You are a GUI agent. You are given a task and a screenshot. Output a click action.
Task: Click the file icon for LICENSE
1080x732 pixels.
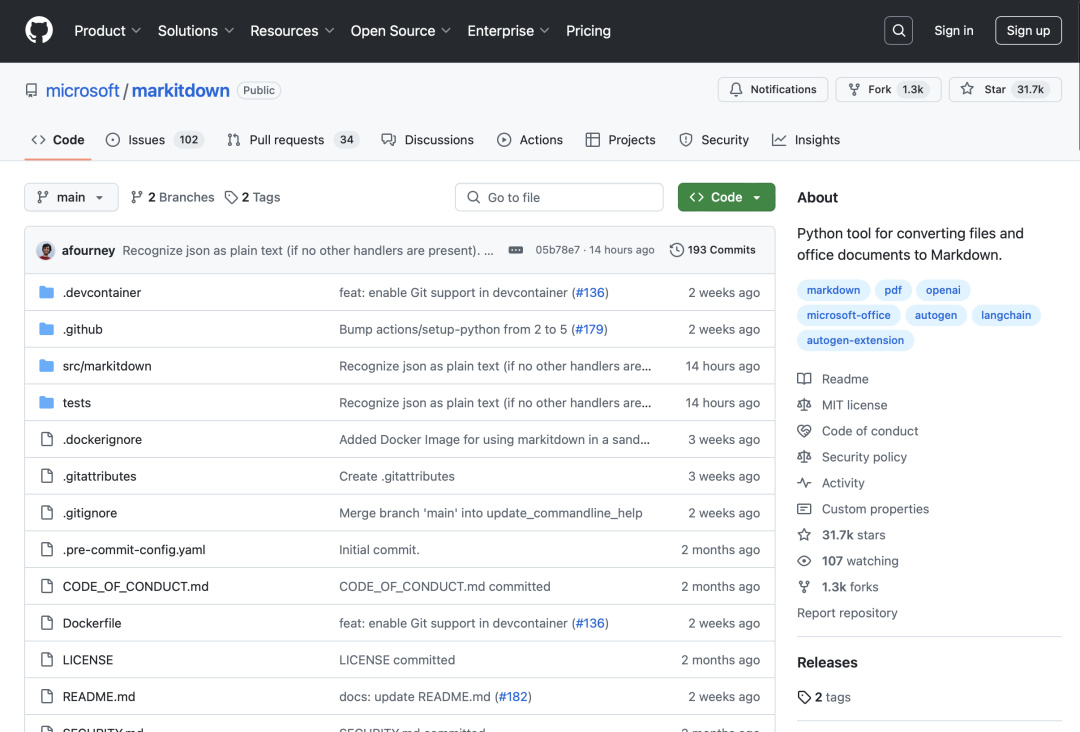click(47, 660)
